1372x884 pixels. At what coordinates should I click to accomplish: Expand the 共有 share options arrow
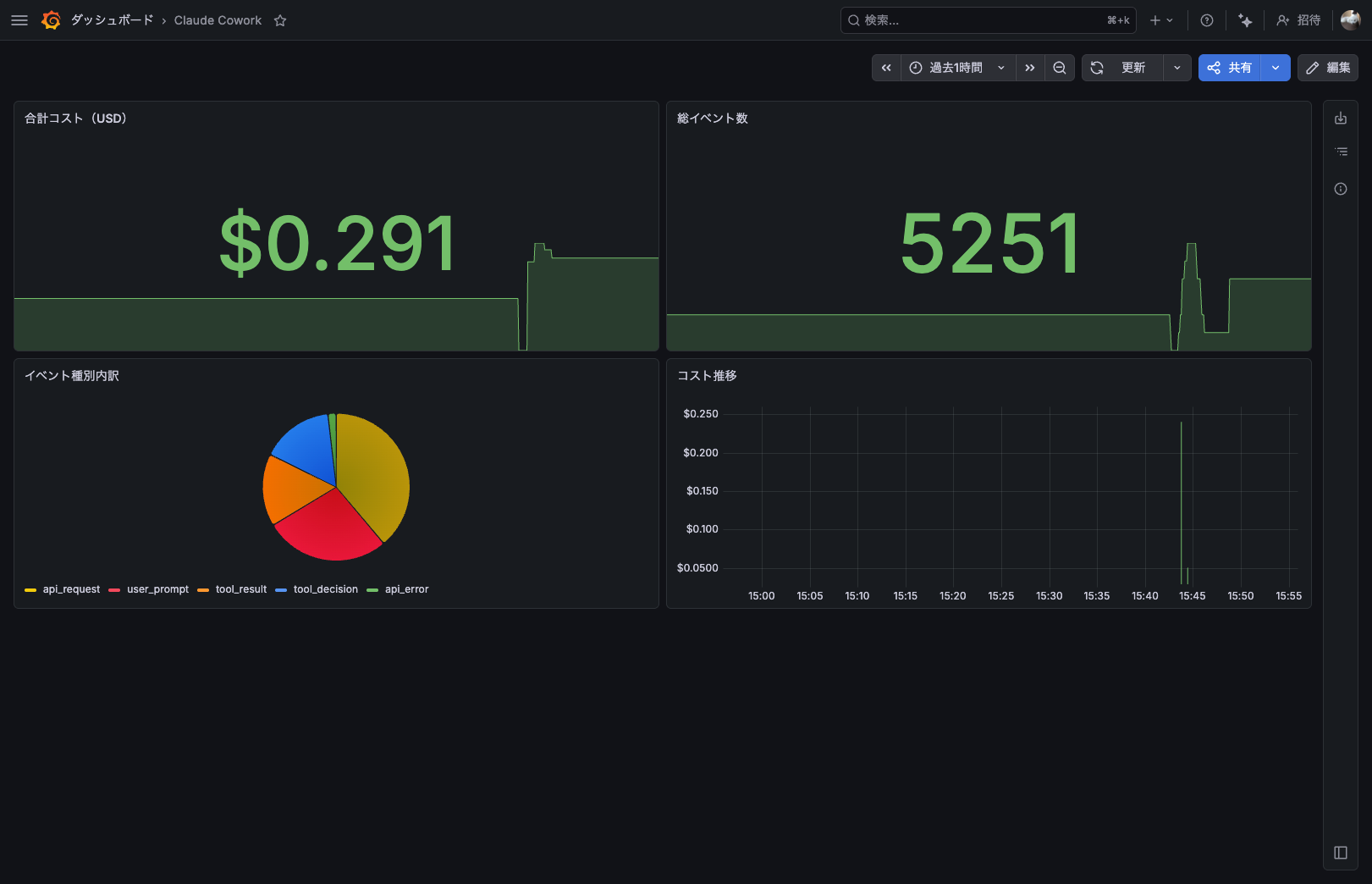tap(1276, 68)
